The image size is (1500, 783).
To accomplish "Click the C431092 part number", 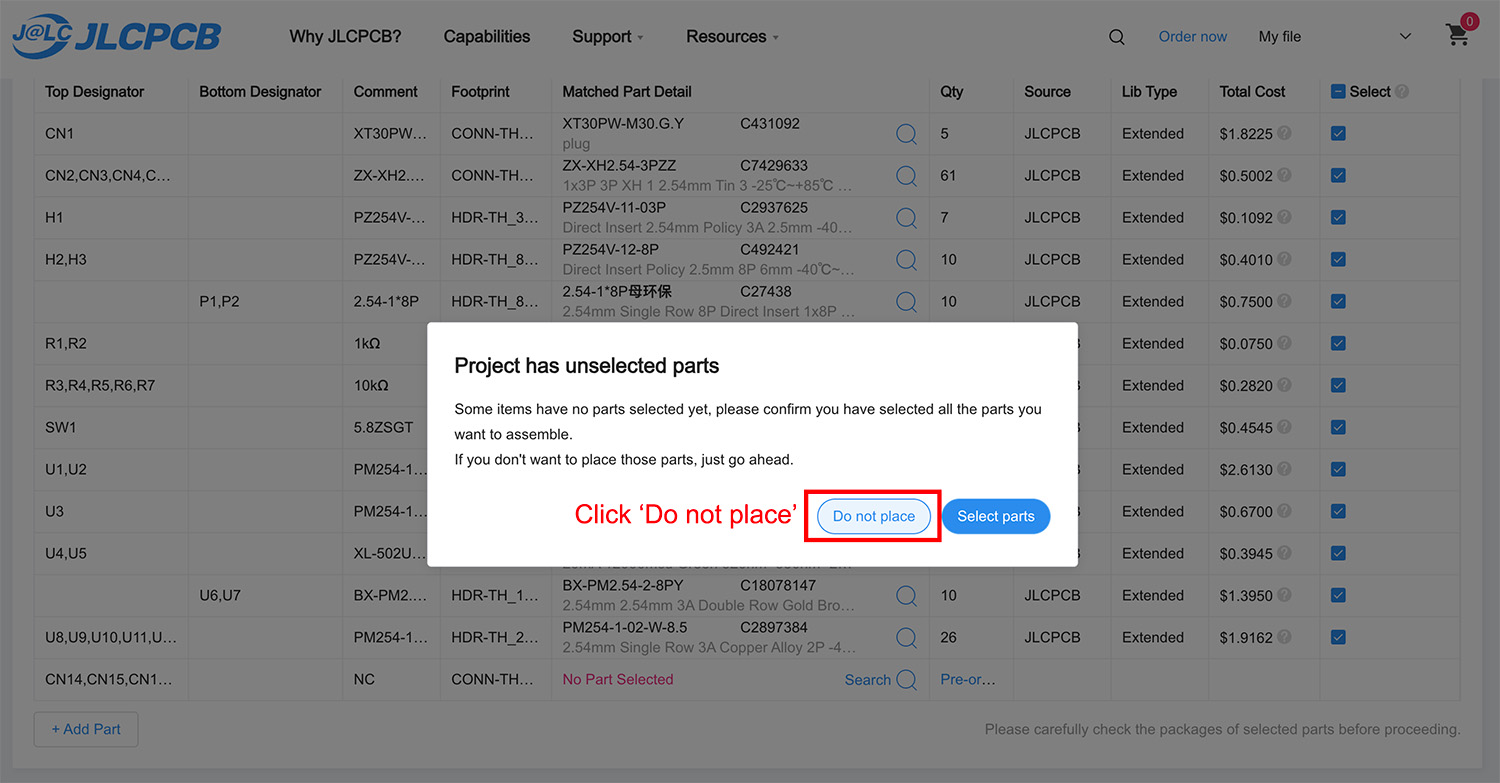I will pyautogui.click(x=770, y=124).
